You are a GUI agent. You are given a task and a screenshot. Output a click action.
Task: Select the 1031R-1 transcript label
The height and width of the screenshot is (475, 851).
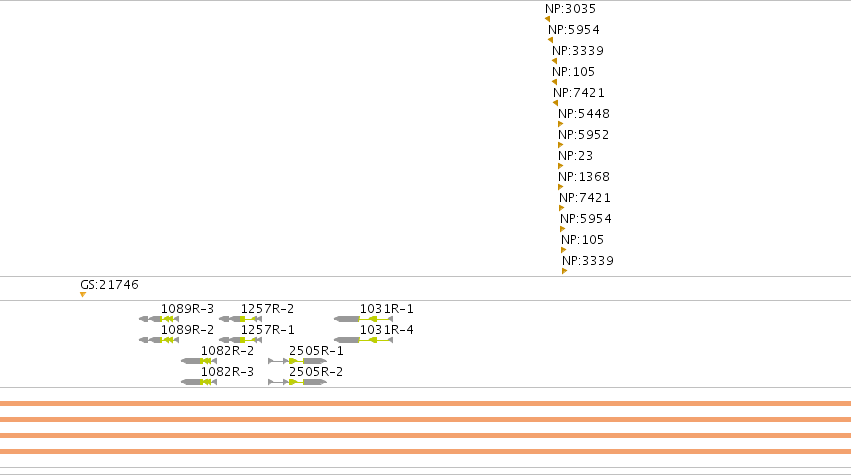tap(386, 309)
